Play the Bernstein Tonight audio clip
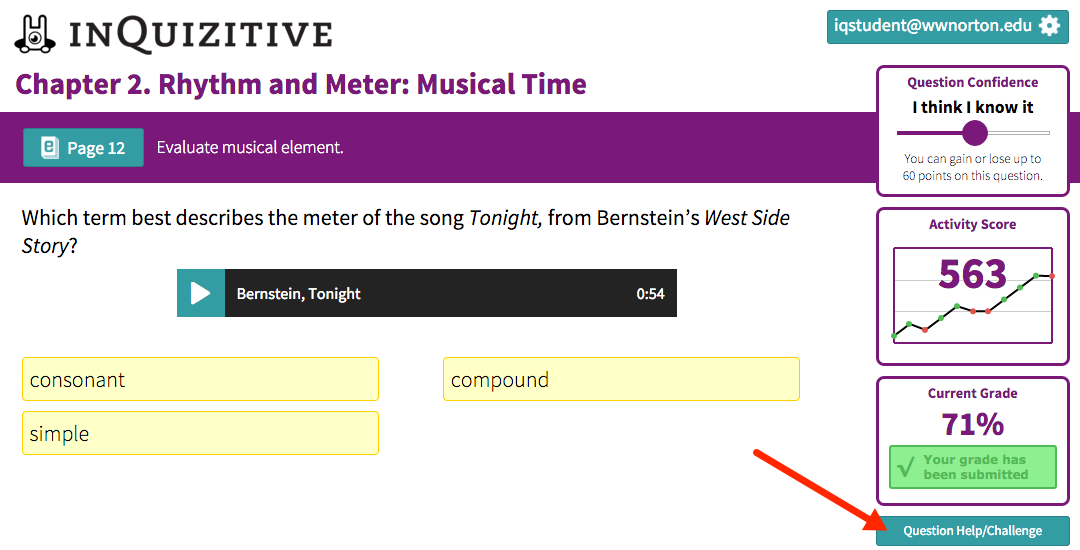The height and width of the screenshot is (550, 1080). (x=201, y=293)
